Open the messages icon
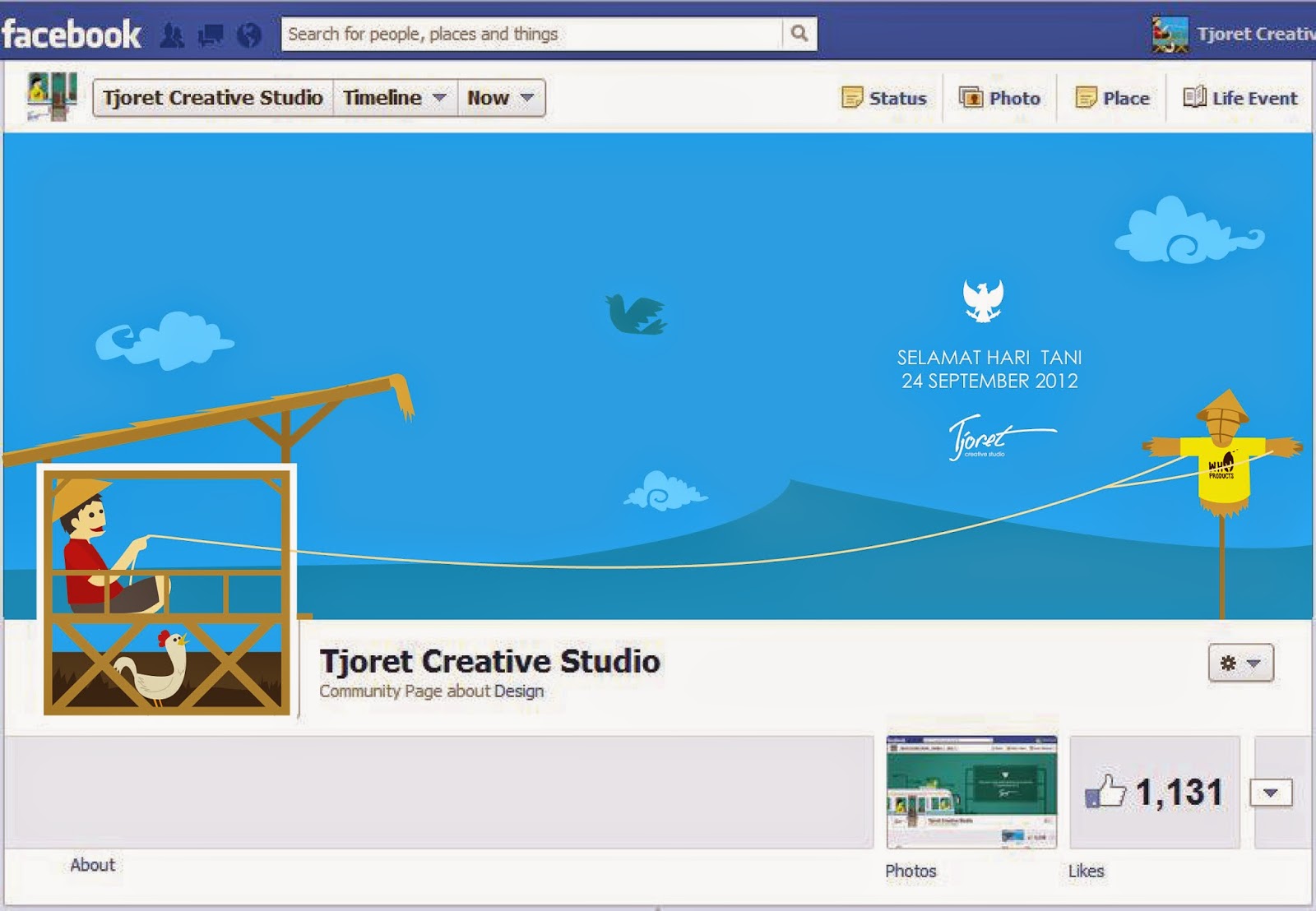The image size is (1316, 911). 211,35
